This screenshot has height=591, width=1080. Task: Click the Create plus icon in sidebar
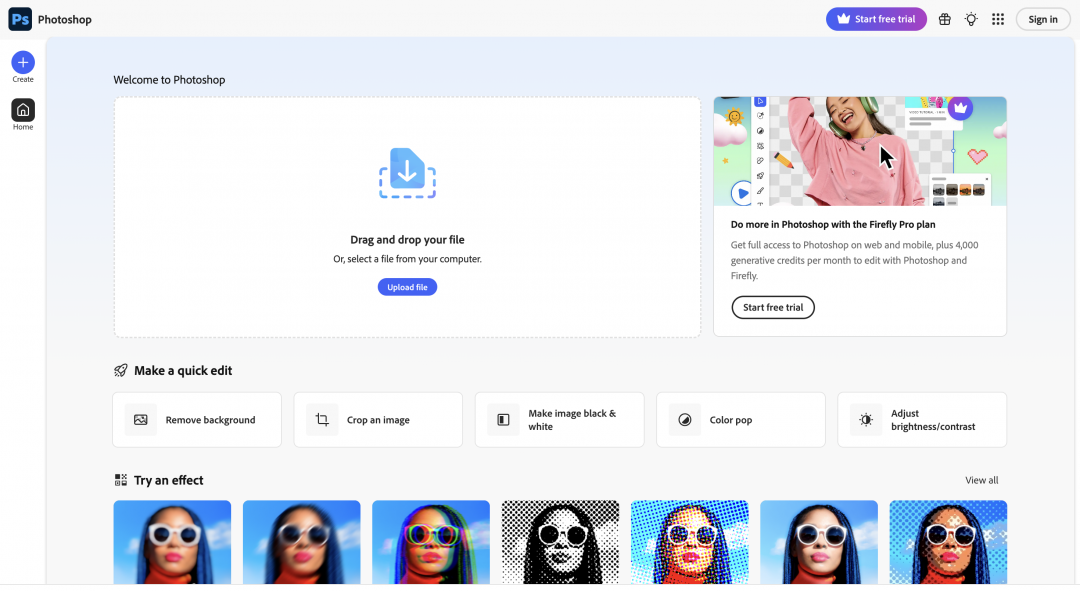coord(23,63)
